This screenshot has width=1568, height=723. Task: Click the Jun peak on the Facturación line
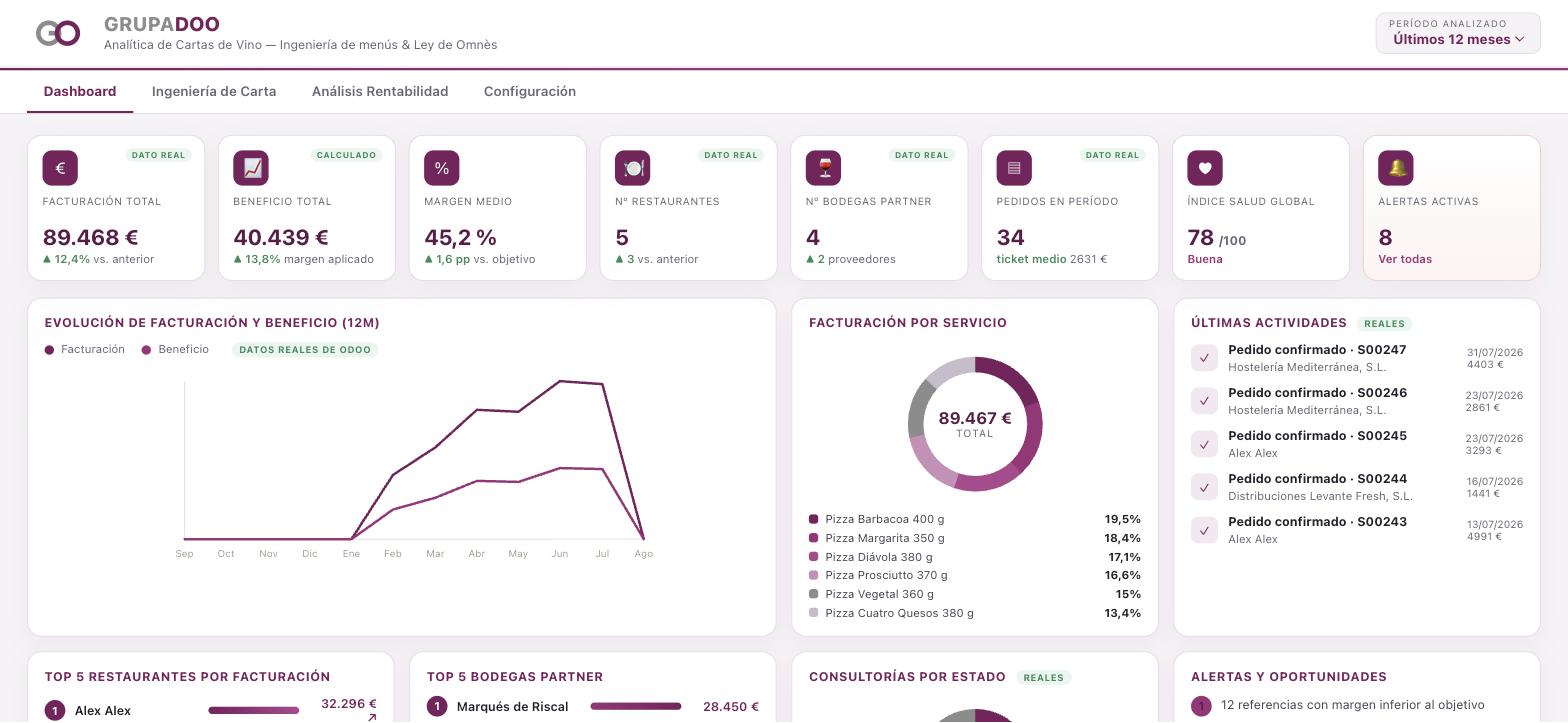point(560,381)
